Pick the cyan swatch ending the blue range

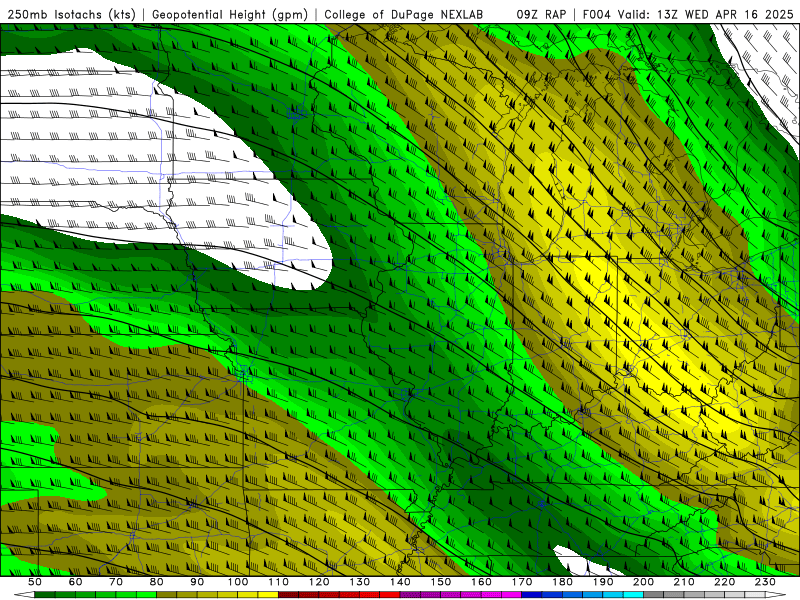coord(633,594)
